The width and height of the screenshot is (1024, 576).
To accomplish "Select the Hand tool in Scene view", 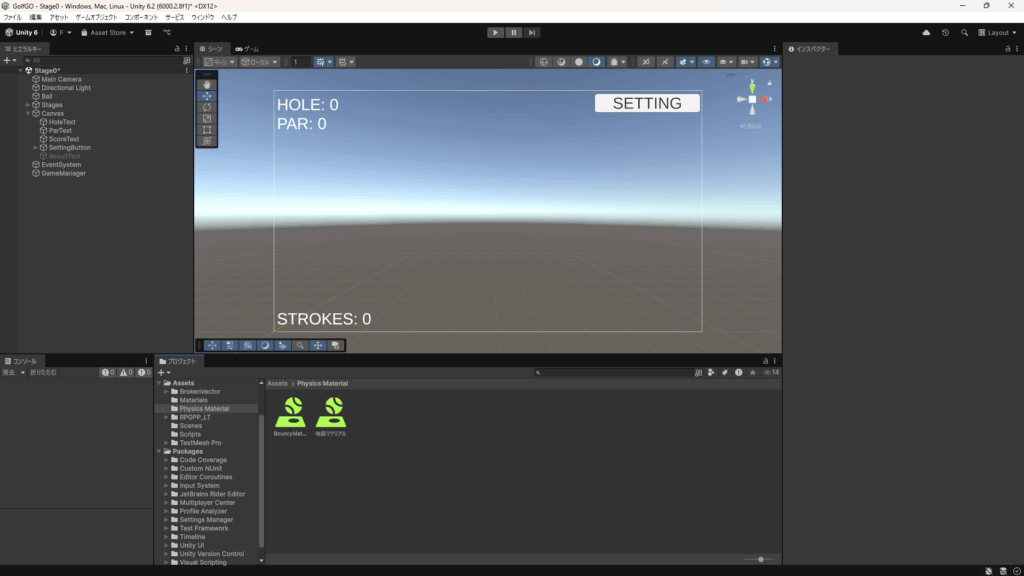I will click(207, 84).
